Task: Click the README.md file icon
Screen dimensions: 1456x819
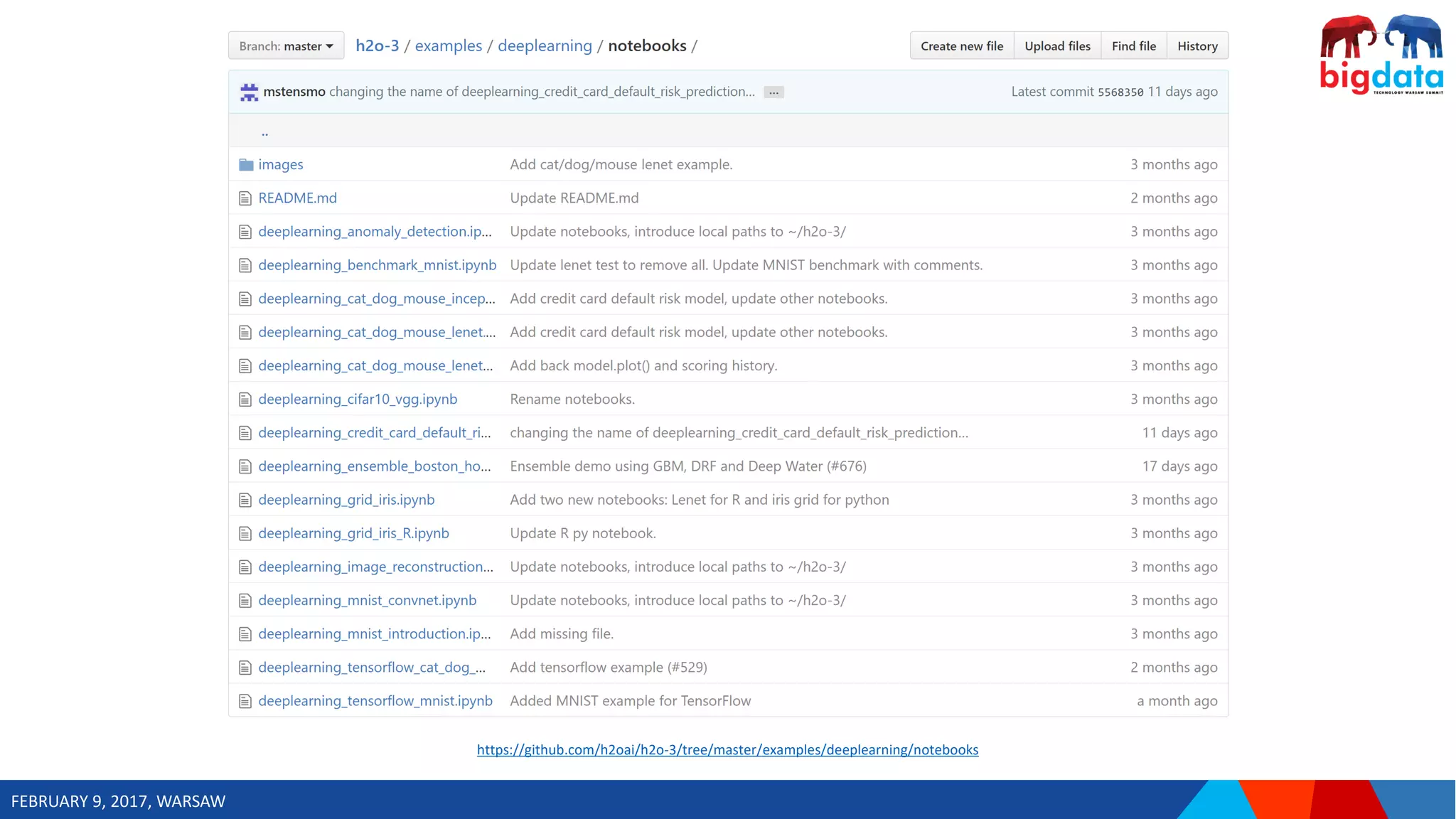Action: 245,198
